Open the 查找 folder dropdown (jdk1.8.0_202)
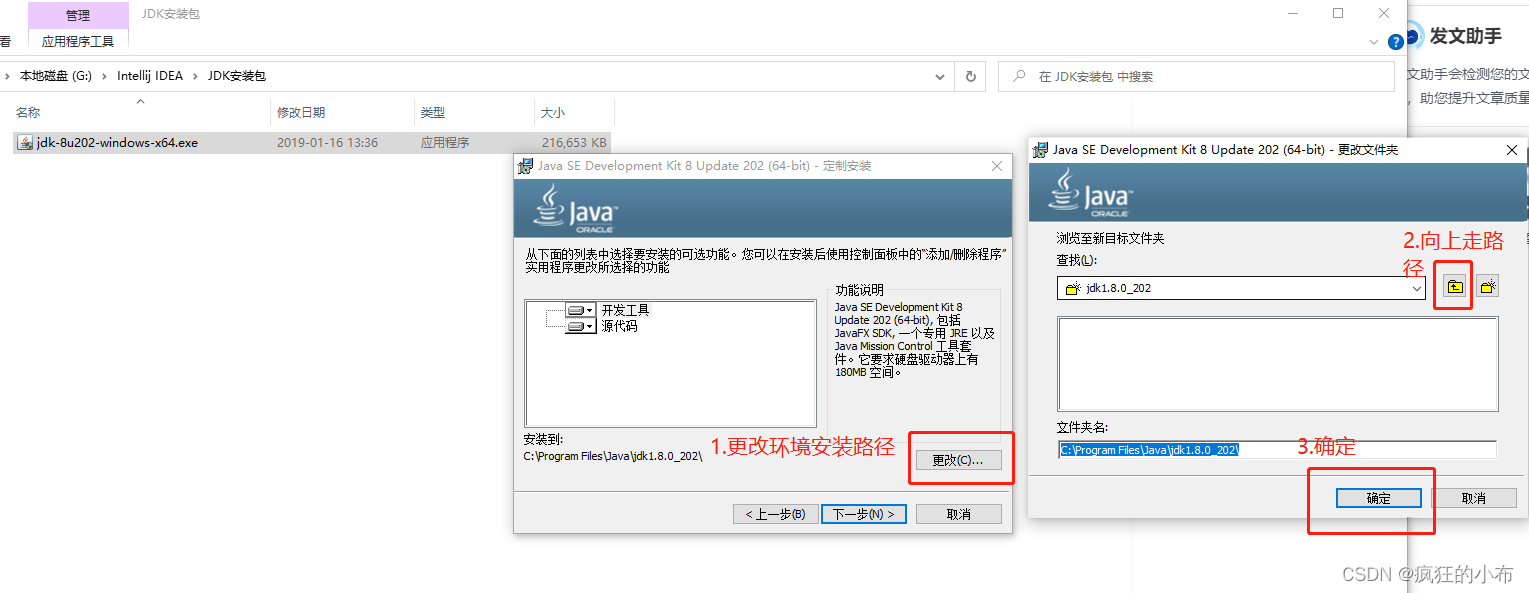 (x=1416, y=288)
